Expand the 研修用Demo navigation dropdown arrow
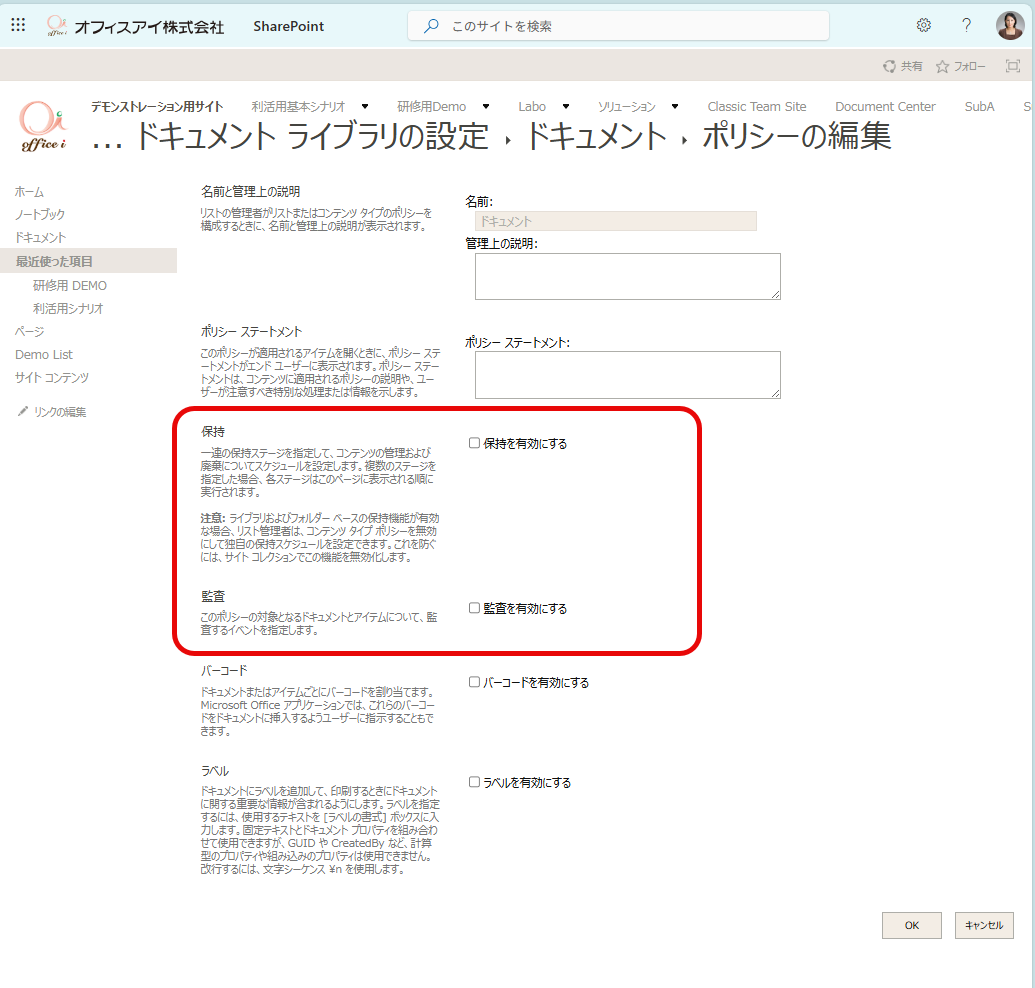Viewport: 1035px width, 988px height. [486, 107]
